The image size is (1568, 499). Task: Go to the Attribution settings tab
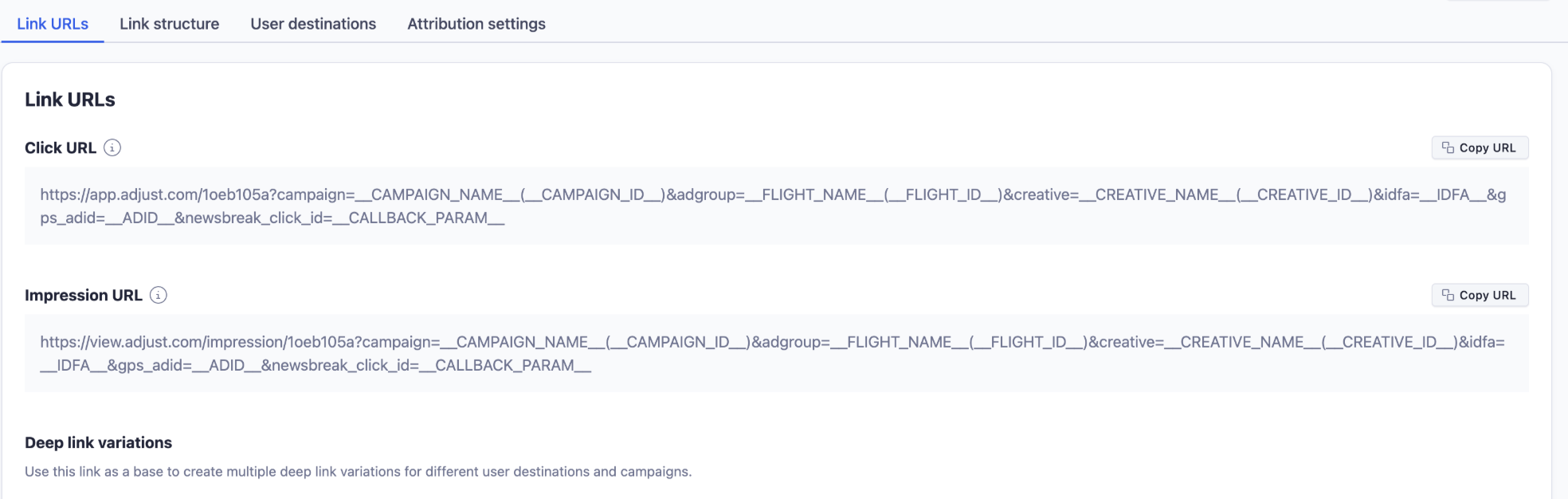point(476,24)
